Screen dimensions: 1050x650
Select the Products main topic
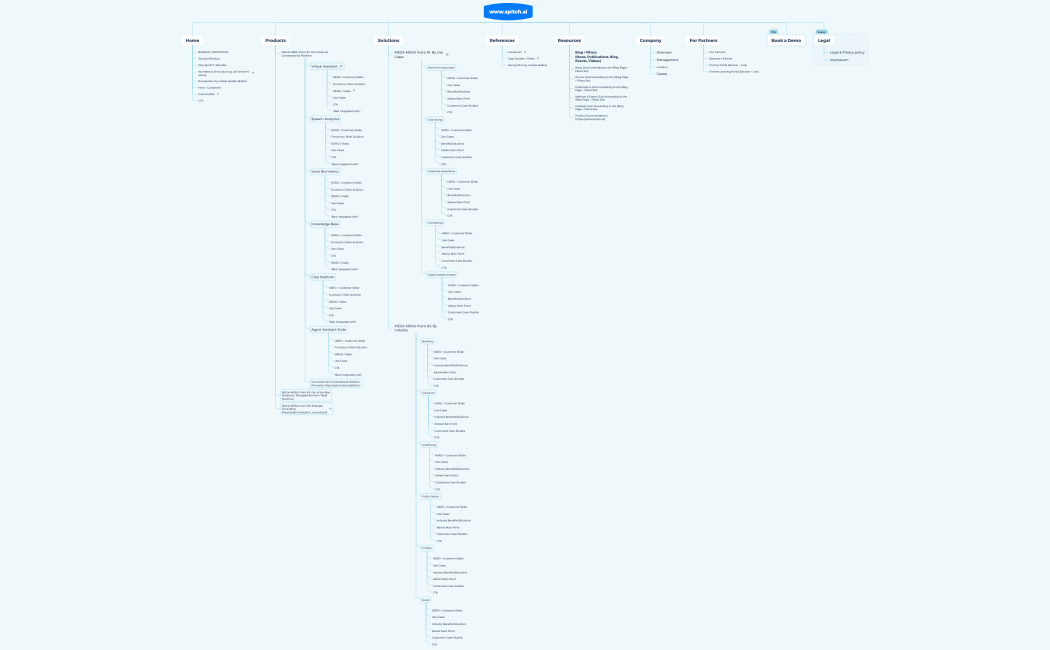tap(275, 40)
